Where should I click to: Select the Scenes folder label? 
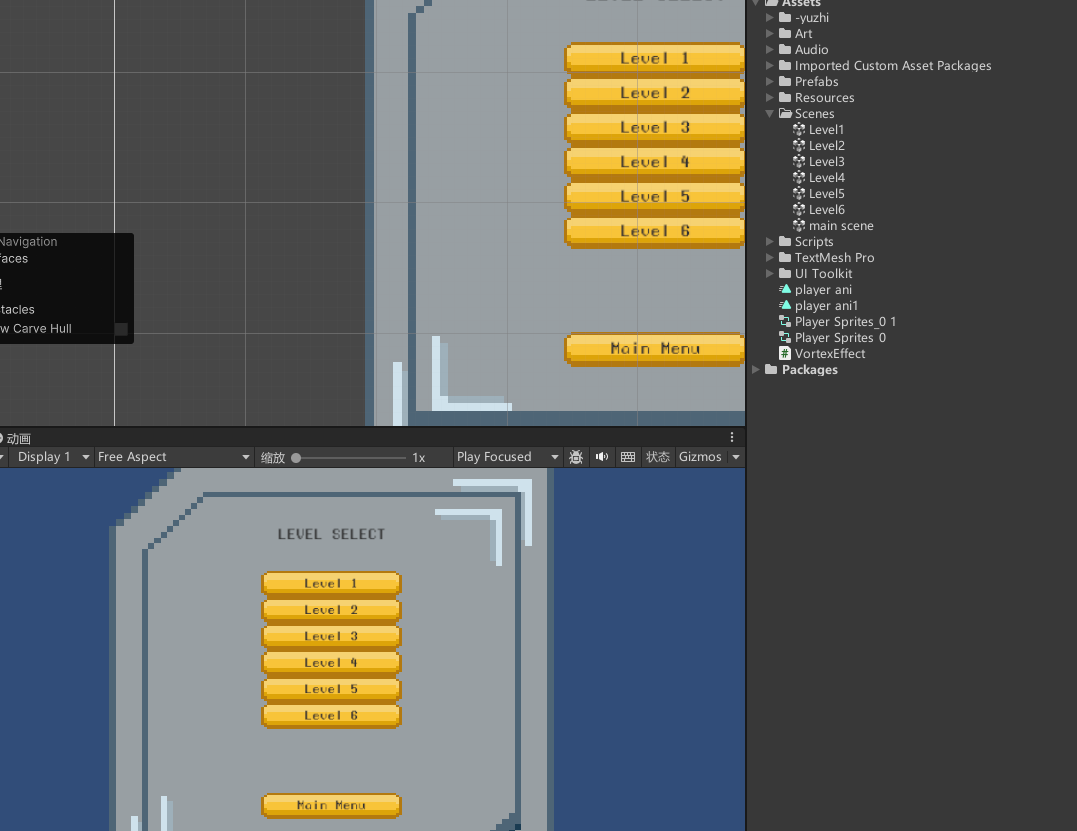pos(815,113)
